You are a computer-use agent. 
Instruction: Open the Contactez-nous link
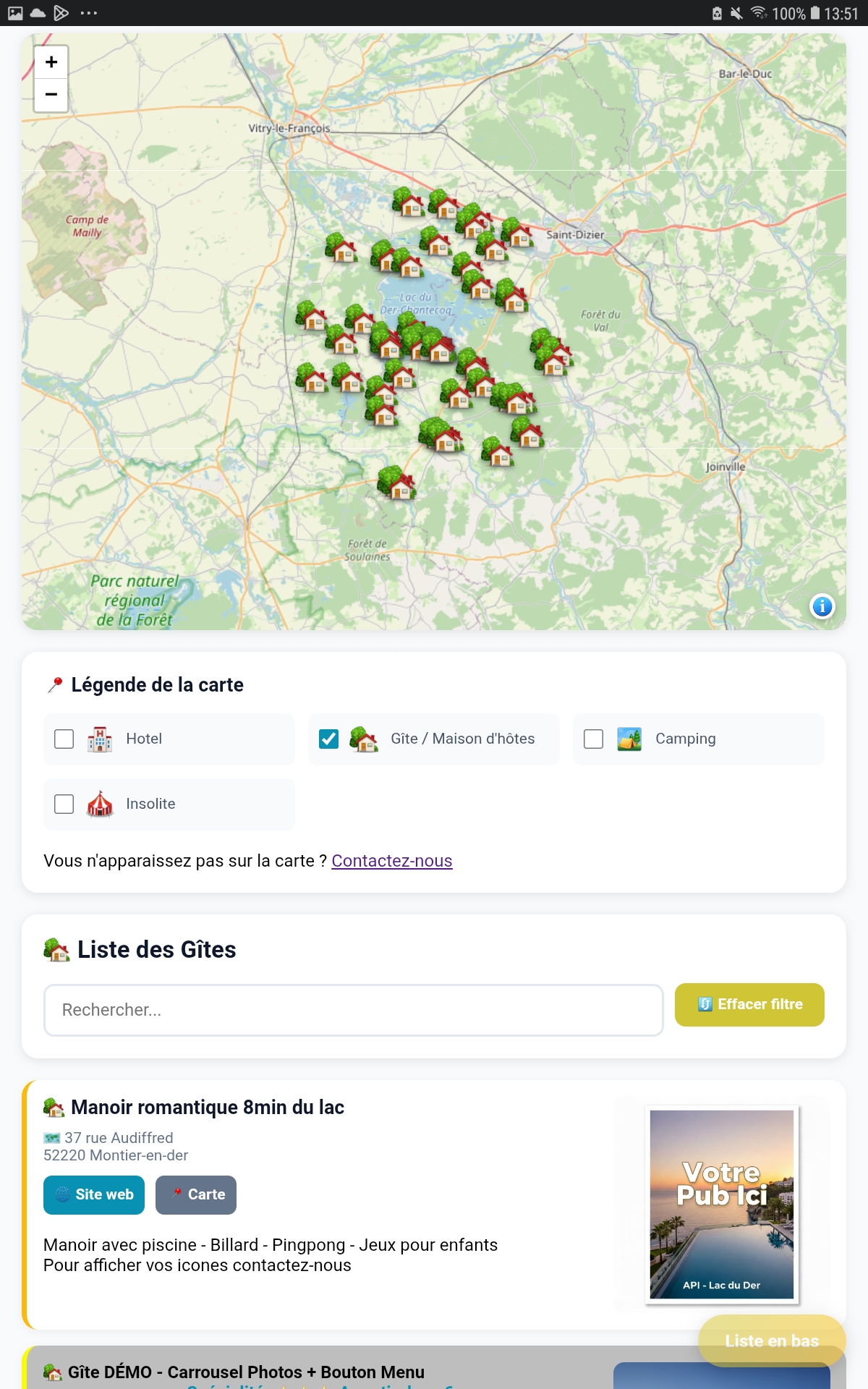pos(391,861)
